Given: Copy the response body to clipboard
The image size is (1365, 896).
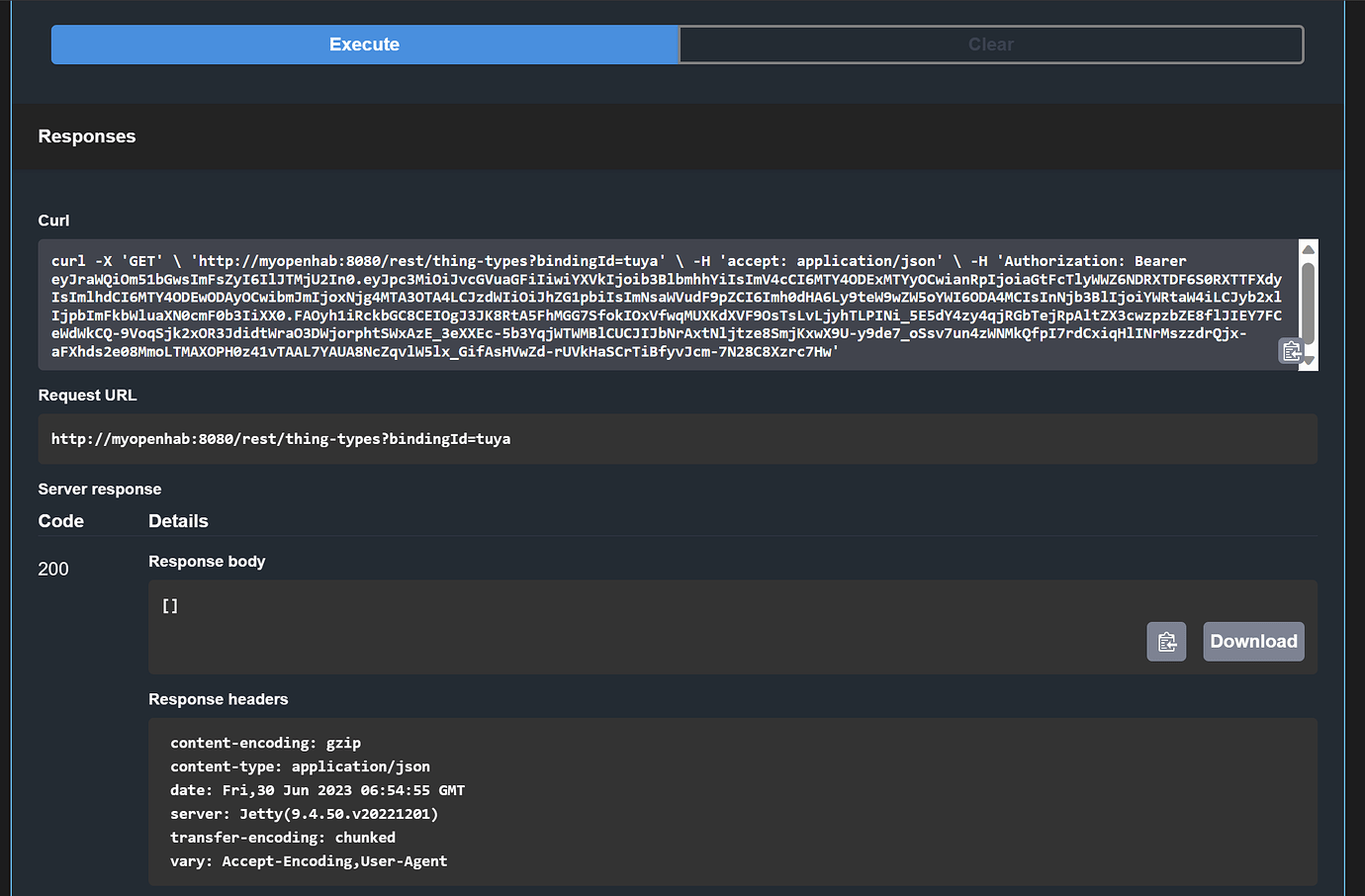Looking at the screenshot, I should (x=1166, y=641).
